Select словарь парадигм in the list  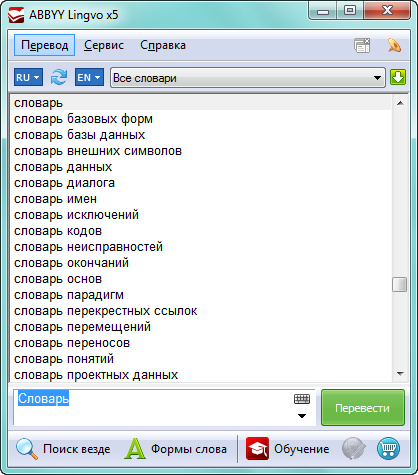[201, 295]
